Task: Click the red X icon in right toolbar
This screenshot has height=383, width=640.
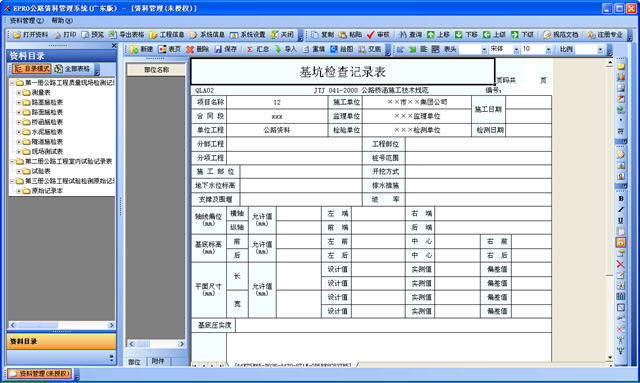Action: point(621,264)
